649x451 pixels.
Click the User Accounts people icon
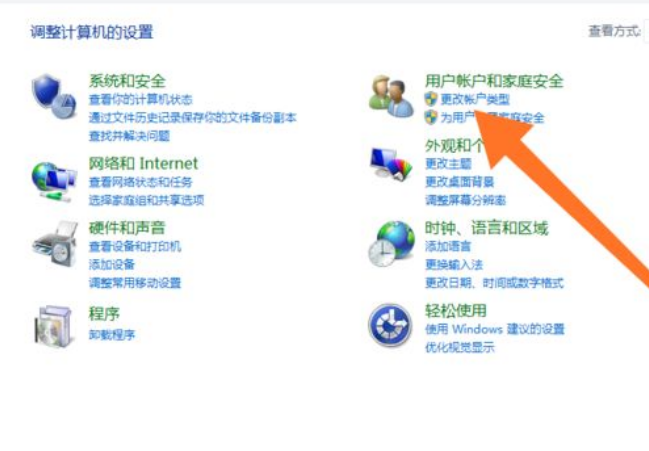tap(391, 96)
